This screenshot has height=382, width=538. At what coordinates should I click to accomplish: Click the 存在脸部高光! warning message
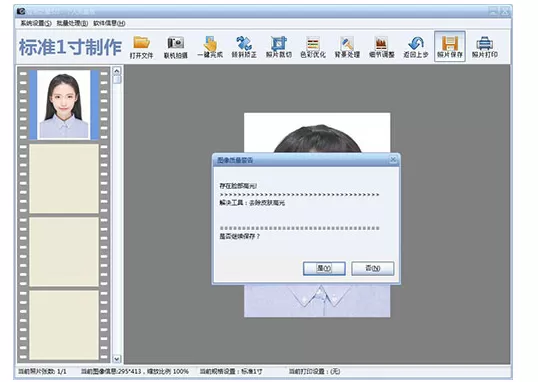238,186
